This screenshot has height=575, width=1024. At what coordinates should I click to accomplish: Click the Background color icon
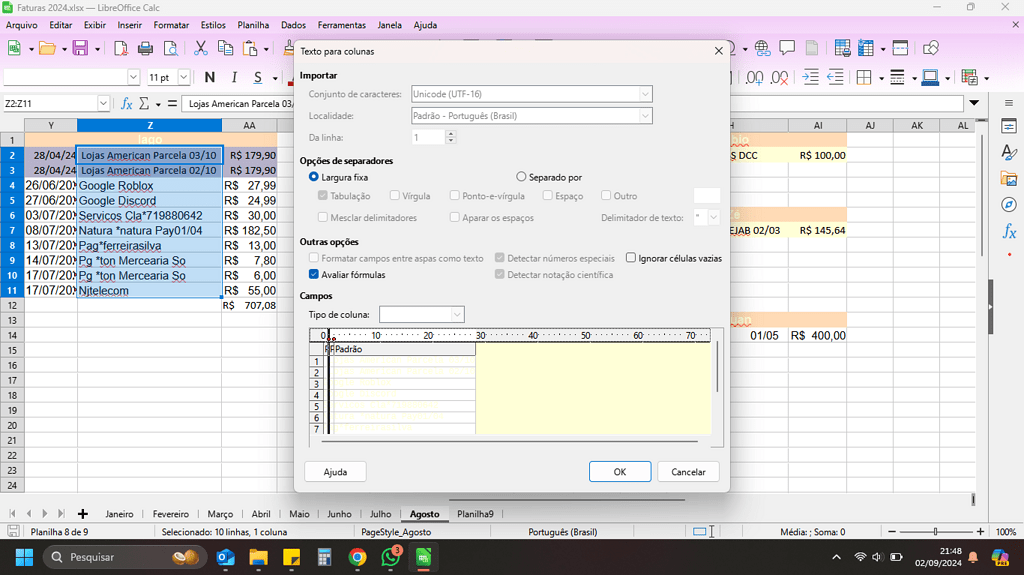pos(931,78)
